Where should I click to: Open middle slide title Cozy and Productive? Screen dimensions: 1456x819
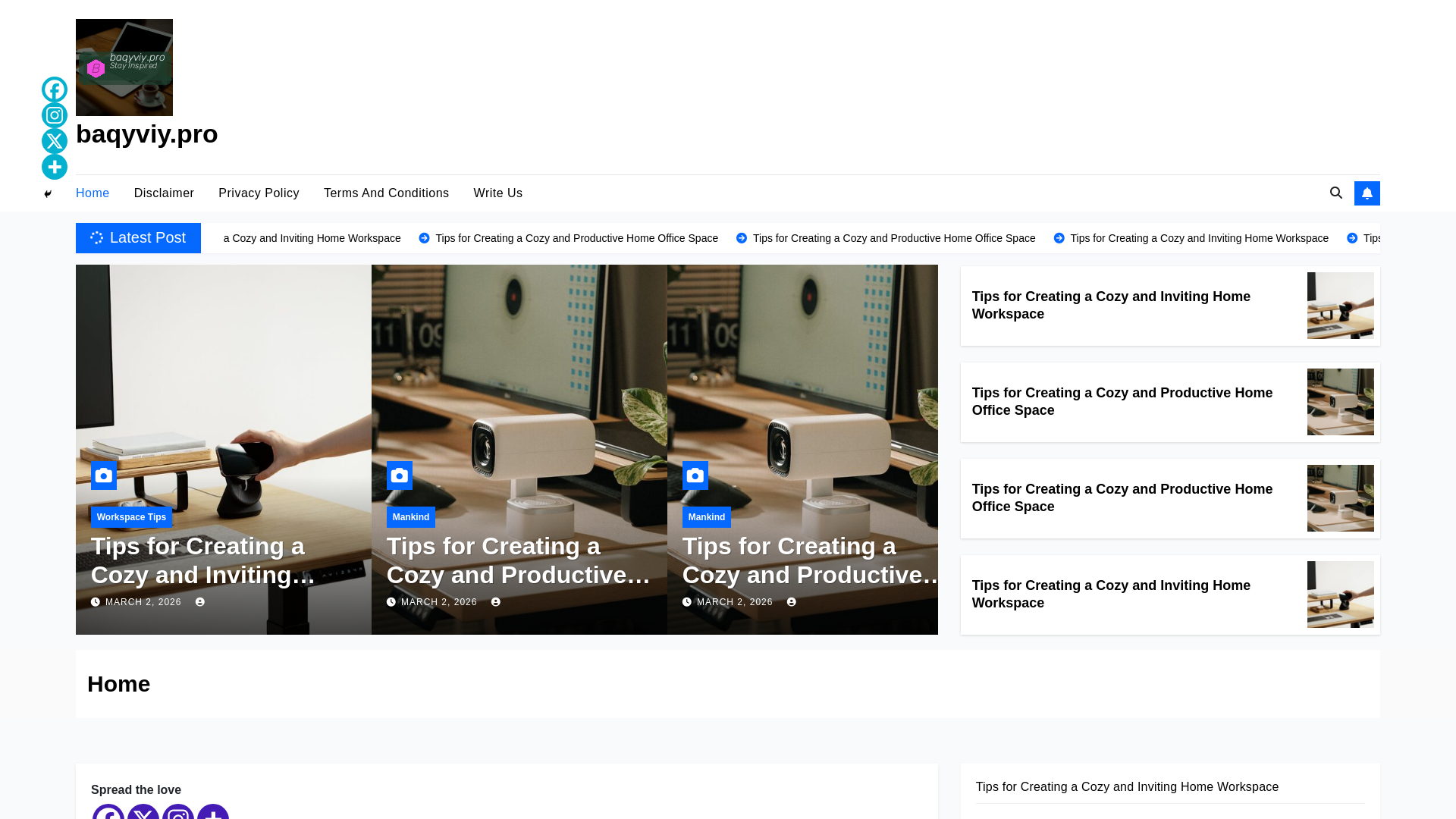(x=519, y=560)
